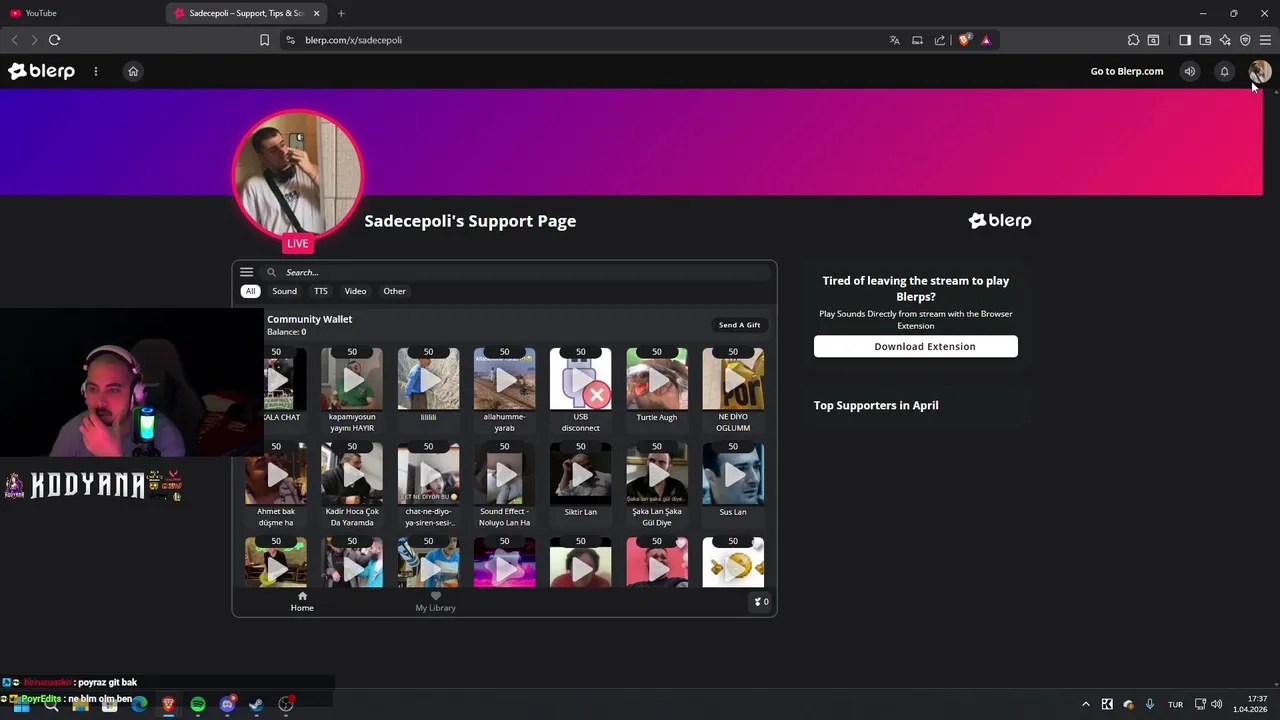This screenshot has width=1280, height=720.
Task: Play the 'allahumme-yarab' sound clip
Action: [504, 379]
